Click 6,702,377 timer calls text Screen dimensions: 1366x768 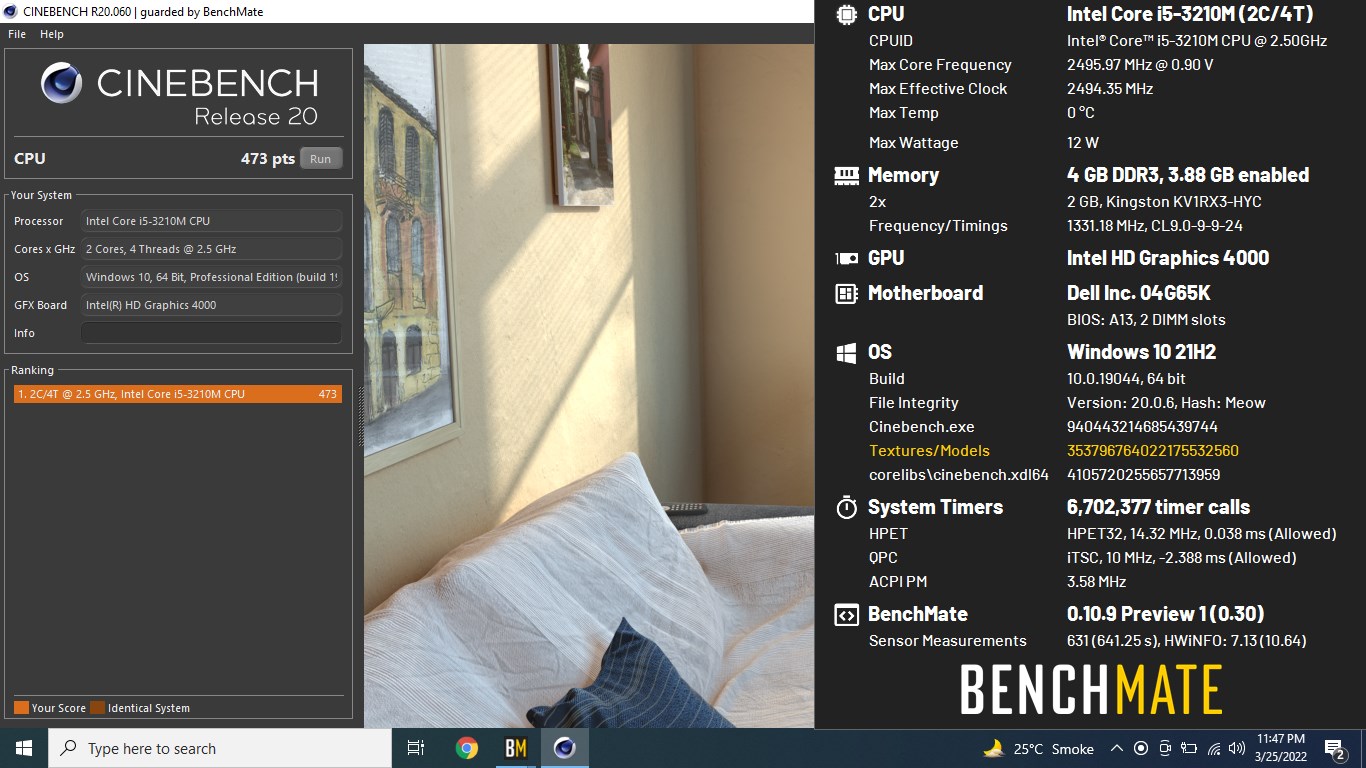click(x=1158, y=507)
